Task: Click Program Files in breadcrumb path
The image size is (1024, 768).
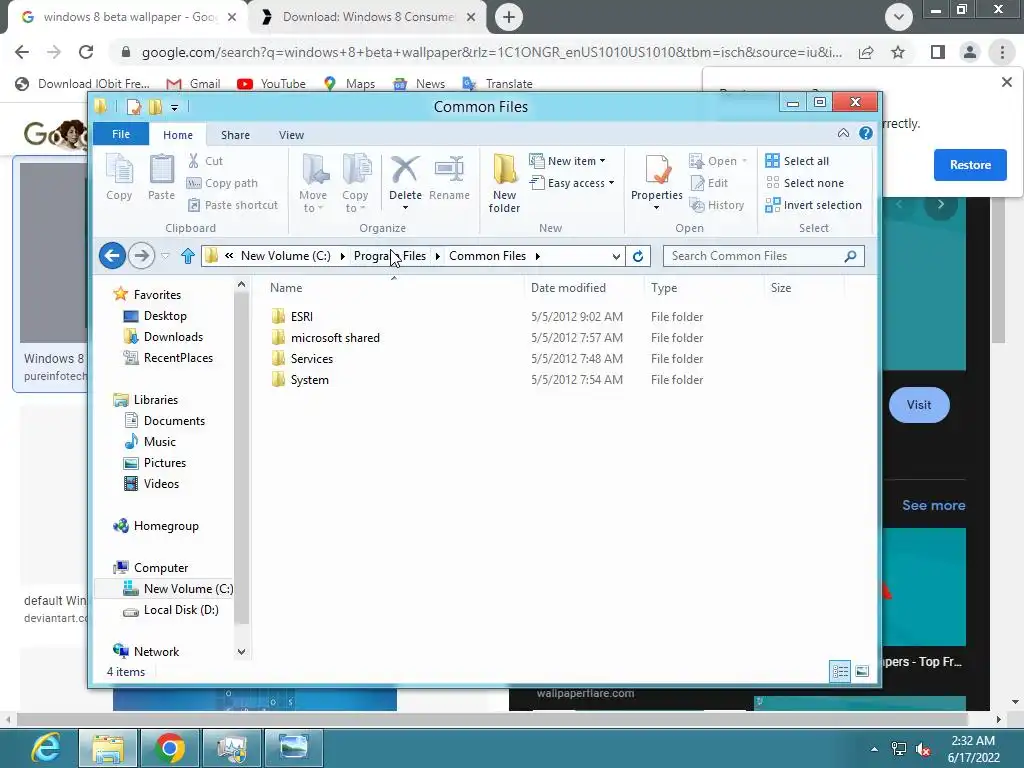Action: coord(389,256)
